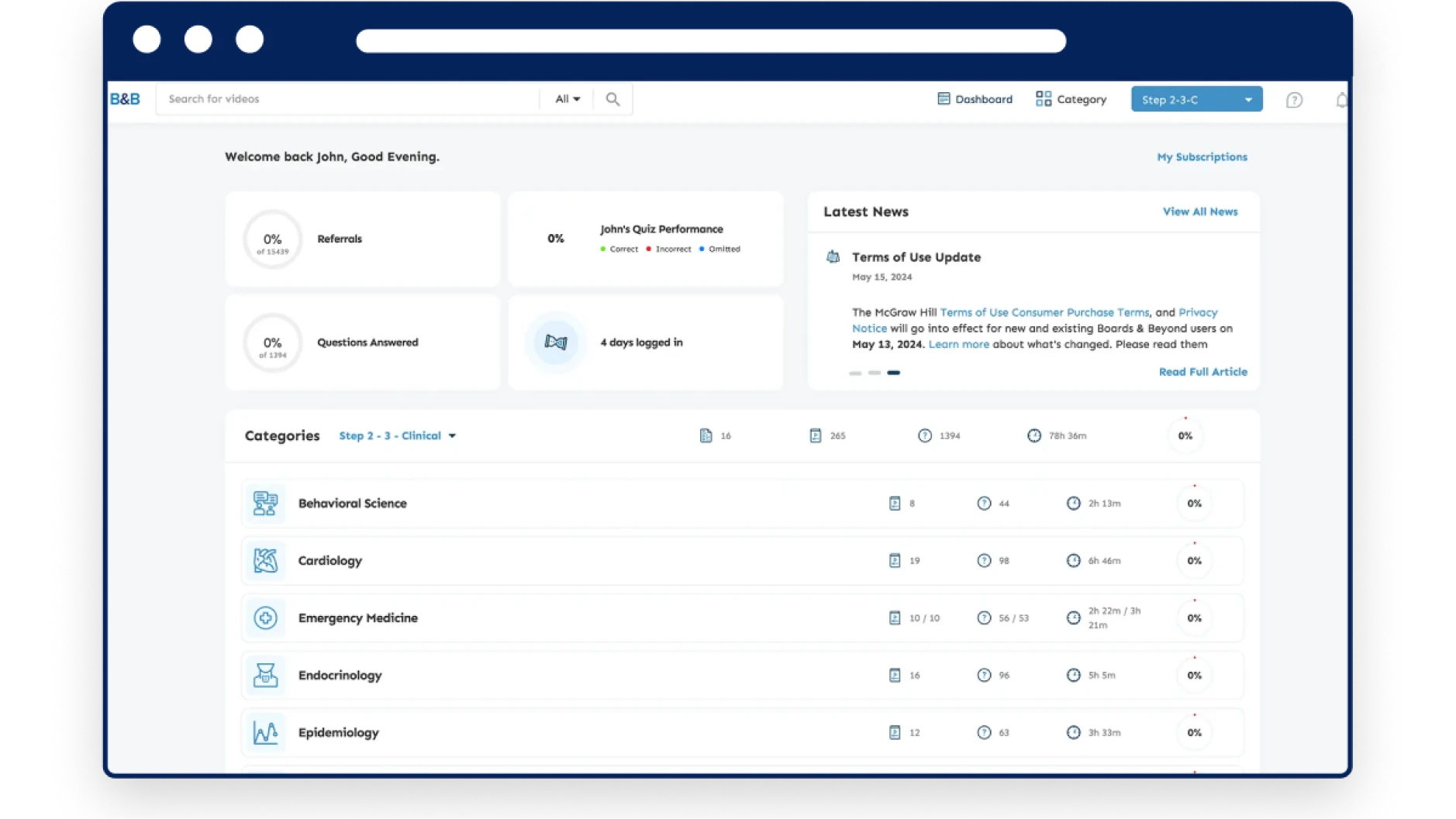Click the search magnifier icon
The image size is (1456, 819).
612,99
